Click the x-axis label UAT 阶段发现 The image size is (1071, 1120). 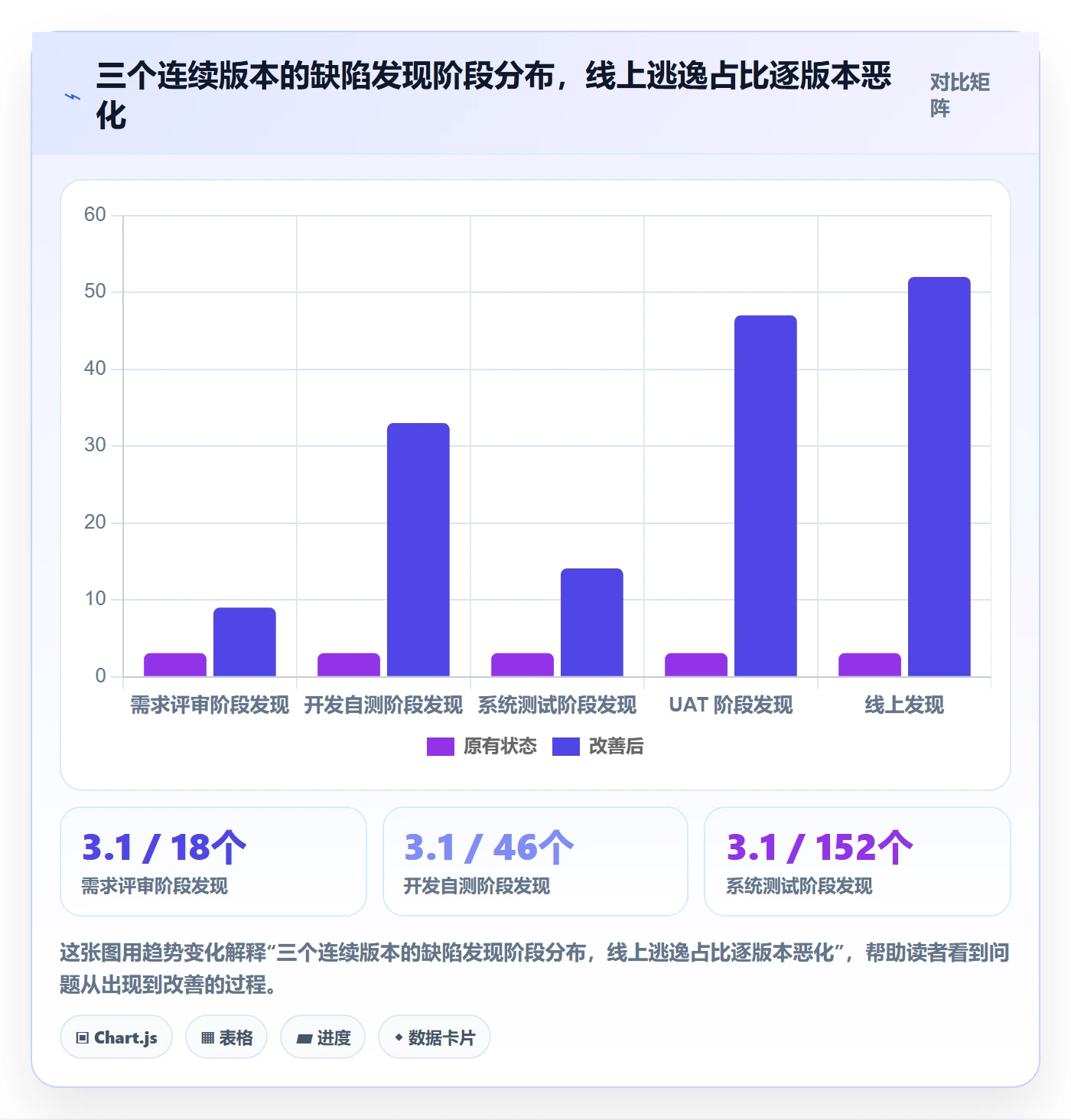pos(731,705)
